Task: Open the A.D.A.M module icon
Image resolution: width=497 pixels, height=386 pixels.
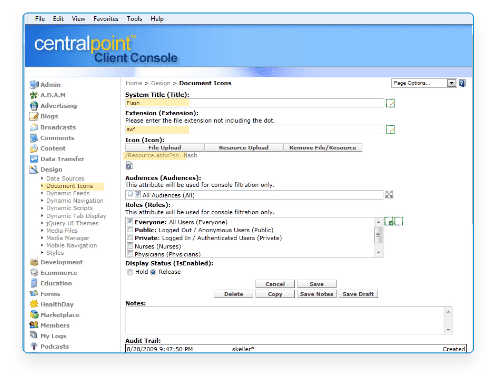Action: 34,95
